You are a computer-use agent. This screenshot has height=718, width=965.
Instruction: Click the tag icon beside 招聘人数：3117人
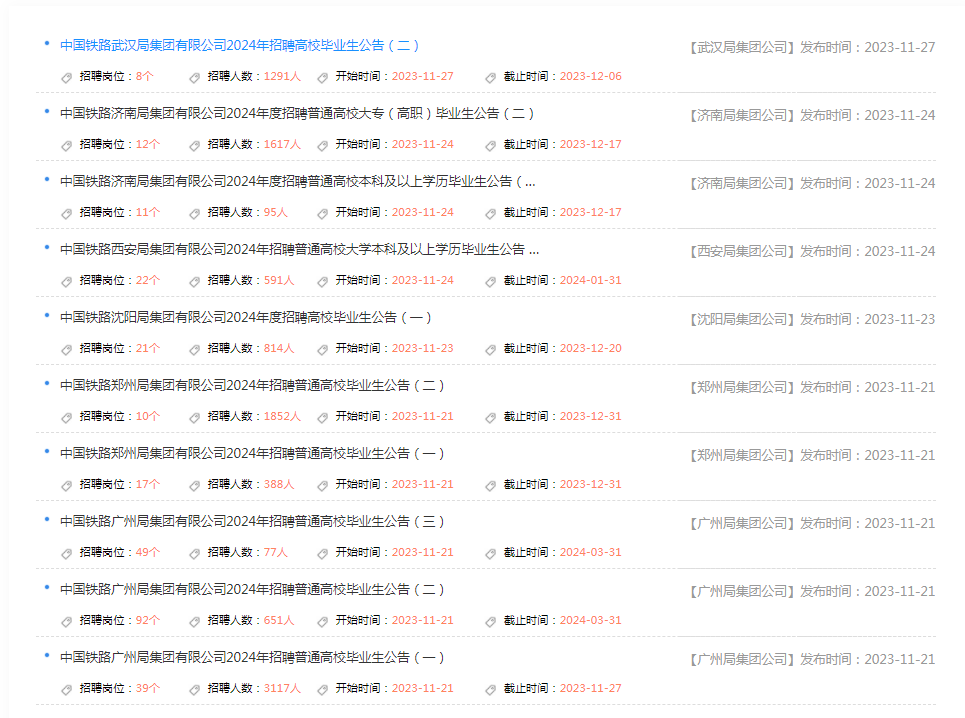(194, 689)
